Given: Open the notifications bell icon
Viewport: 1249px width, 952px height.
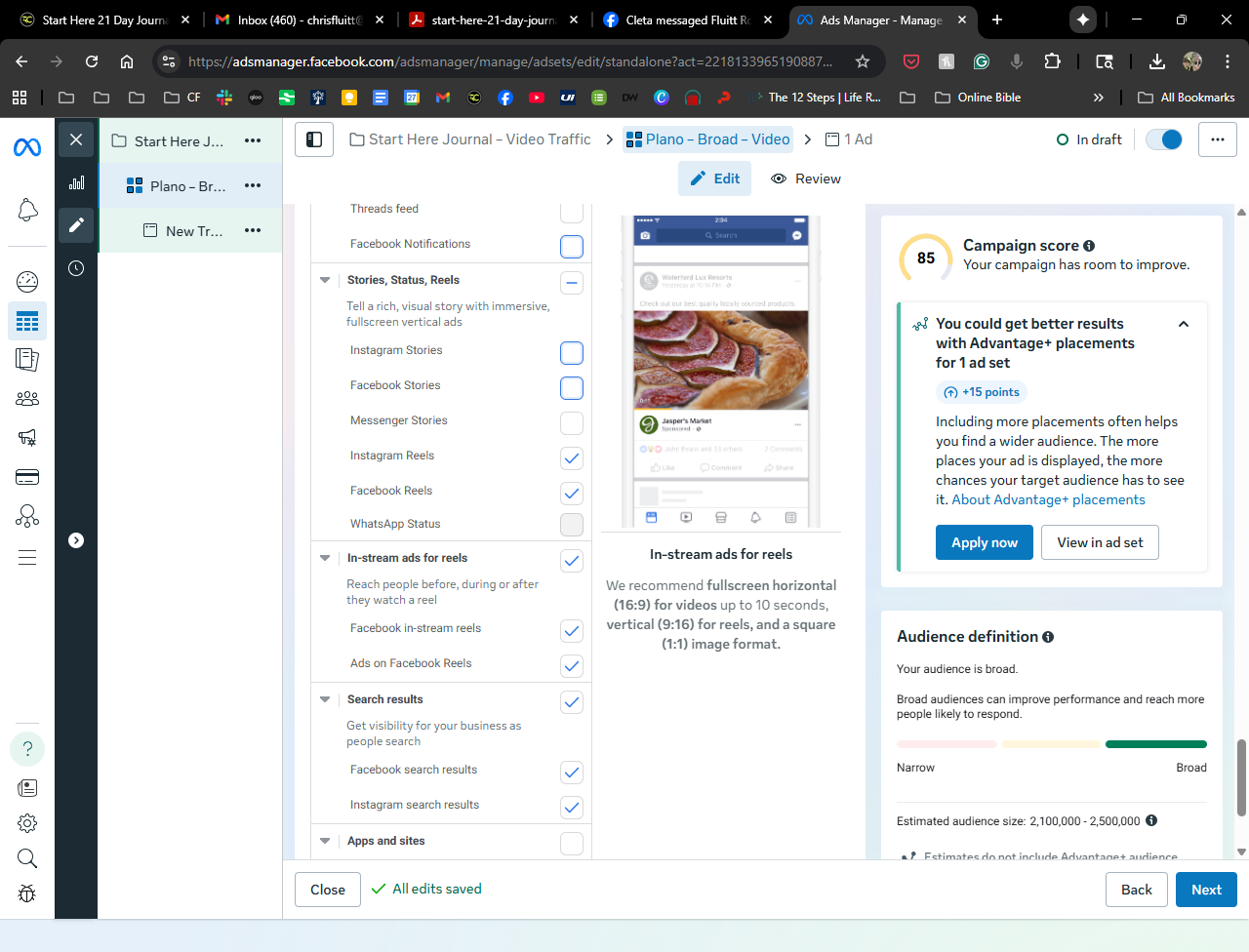Looking at the screenshot, I should (27, 210).
